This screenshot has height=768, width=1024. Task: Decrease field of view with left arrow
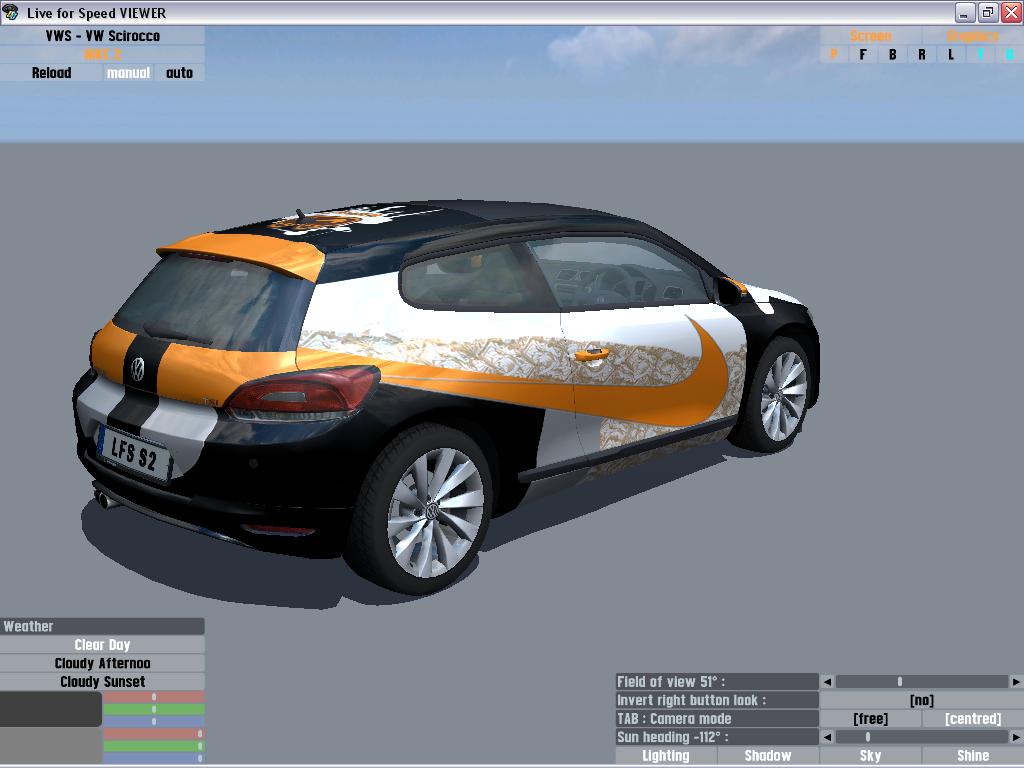(827, 682)
